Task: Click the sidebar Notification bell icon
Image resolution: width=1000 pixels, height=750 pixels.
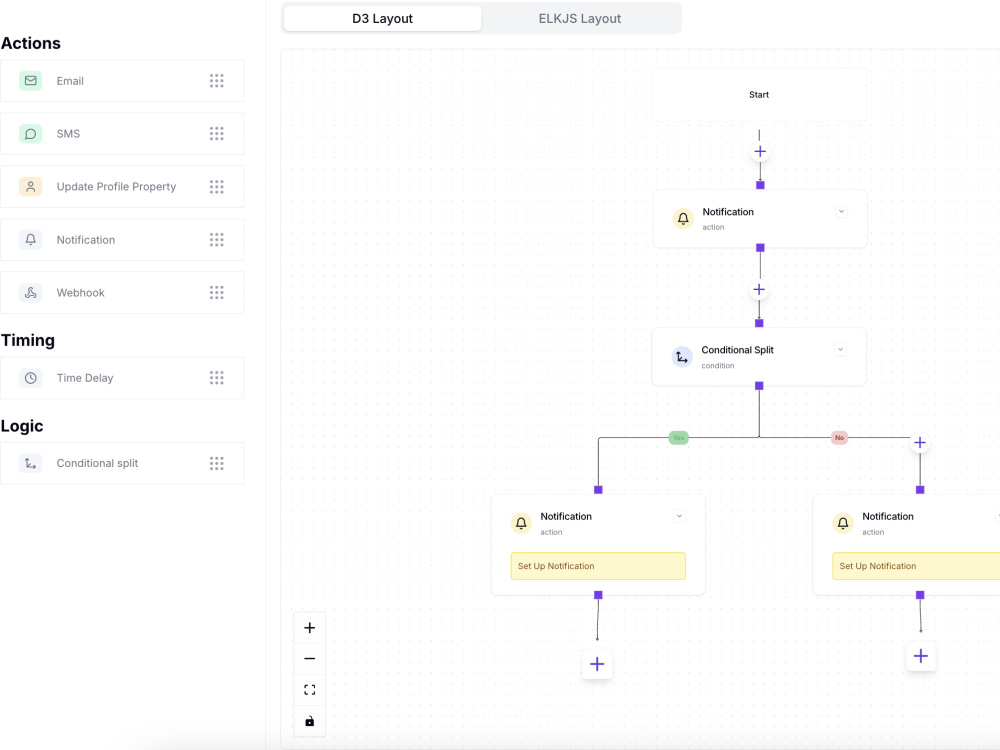Action: 31,240
